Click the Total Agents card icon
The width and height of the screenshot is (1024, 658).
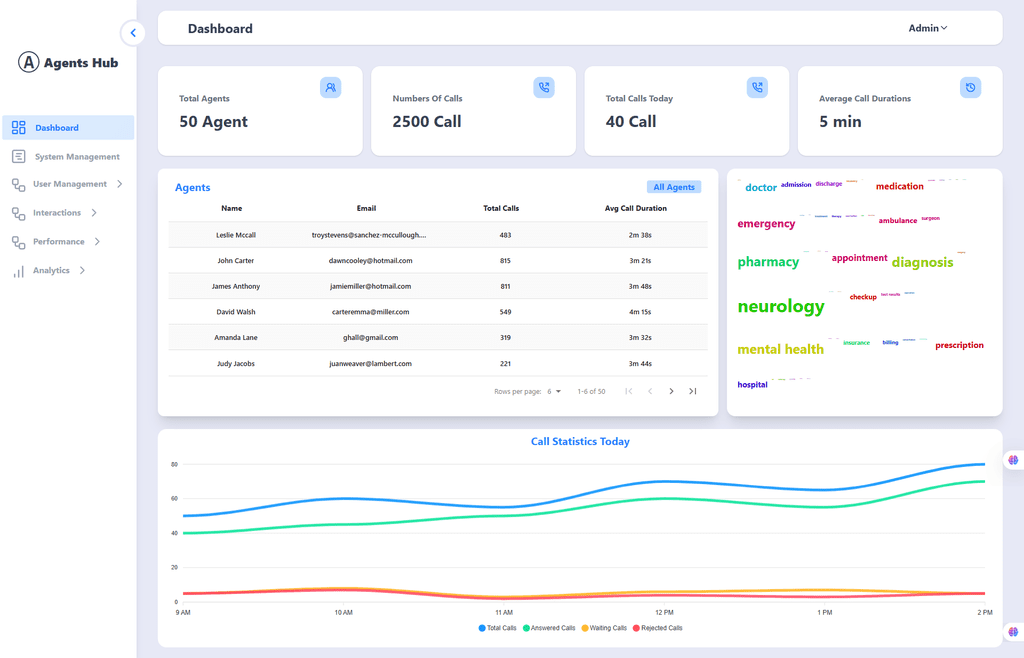(x=330, y=88)
